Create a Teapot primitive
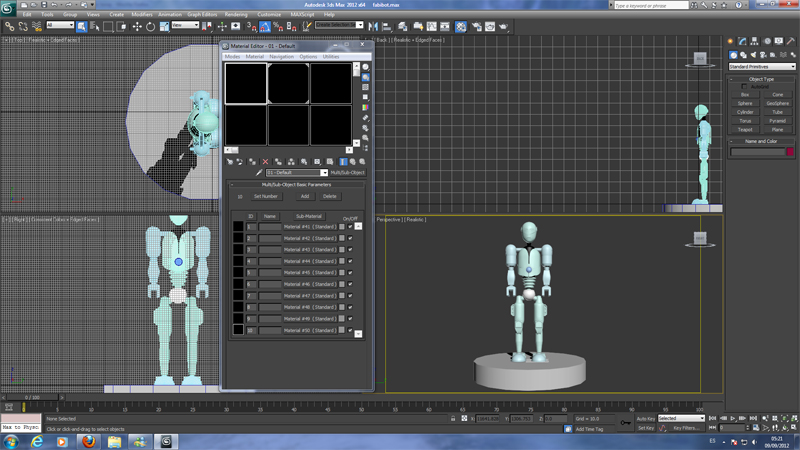This screenshot has width=800, height=450. pyautogui.click(x=745, y=129)
